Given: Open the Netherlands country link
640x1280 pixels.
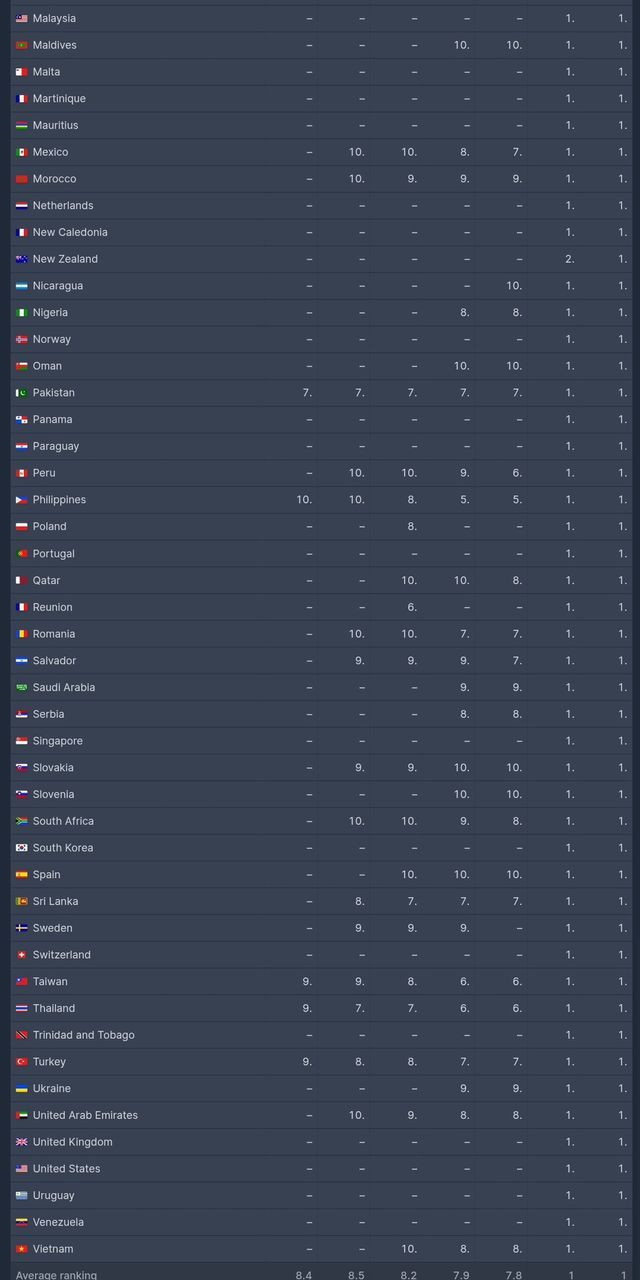Looking at the screenshot, I should [x=63, y=206].
